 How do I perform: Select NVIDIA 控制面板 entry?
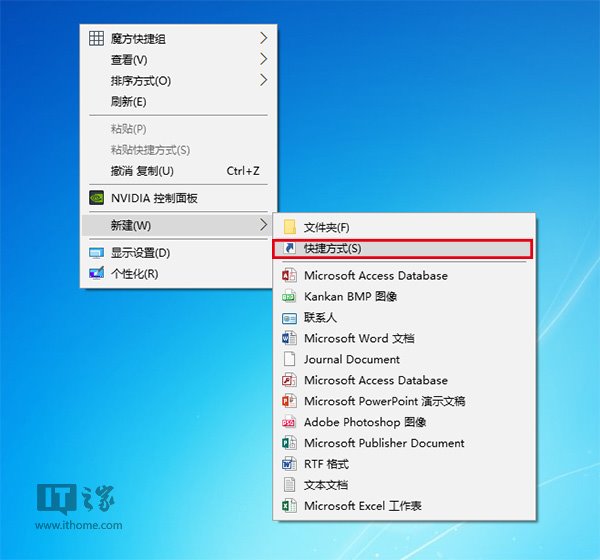coord(178,198)
